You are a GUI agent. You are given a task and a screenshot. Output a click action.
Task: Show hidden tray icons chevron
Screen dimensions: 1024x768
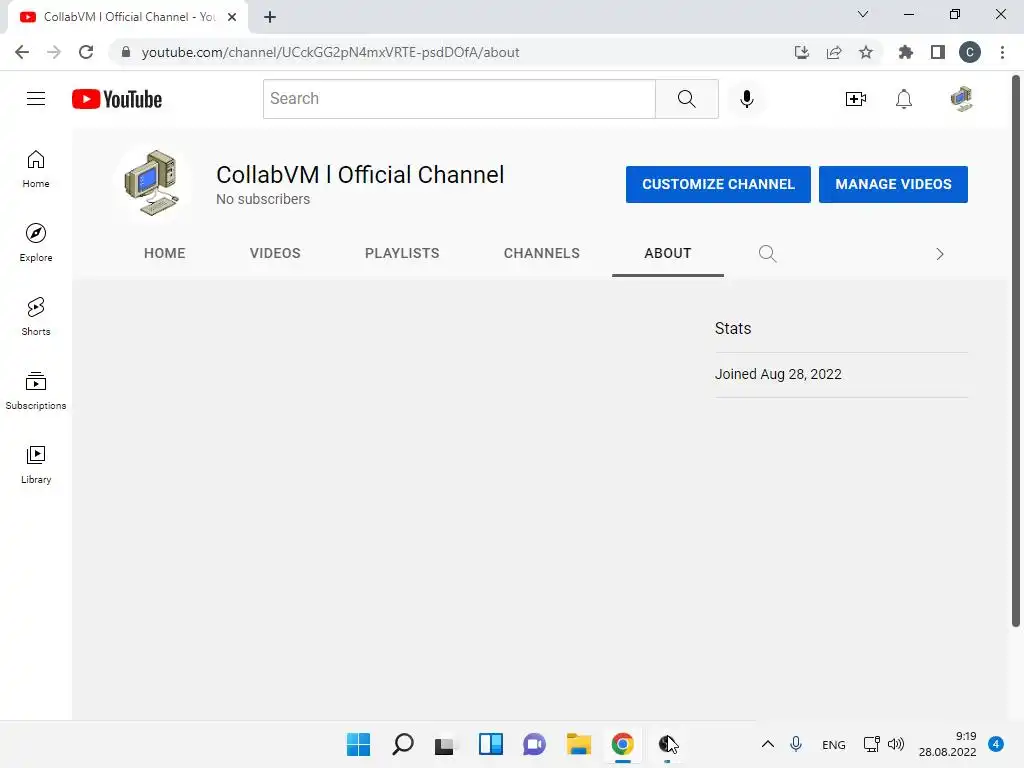(768, 744)
